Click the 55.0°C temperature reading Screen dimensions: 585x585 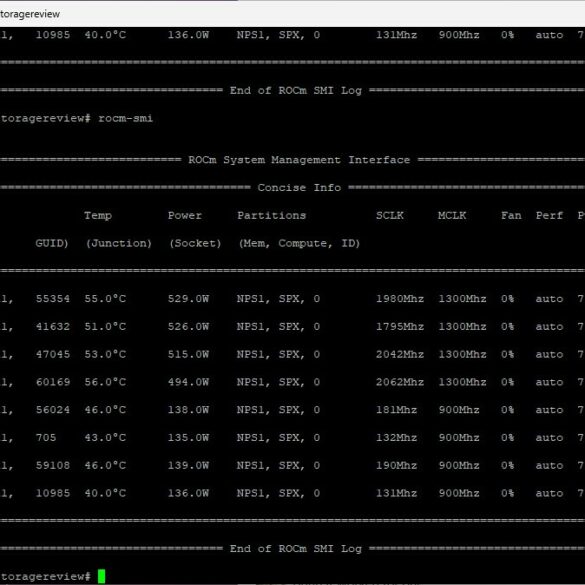[105, 299]
